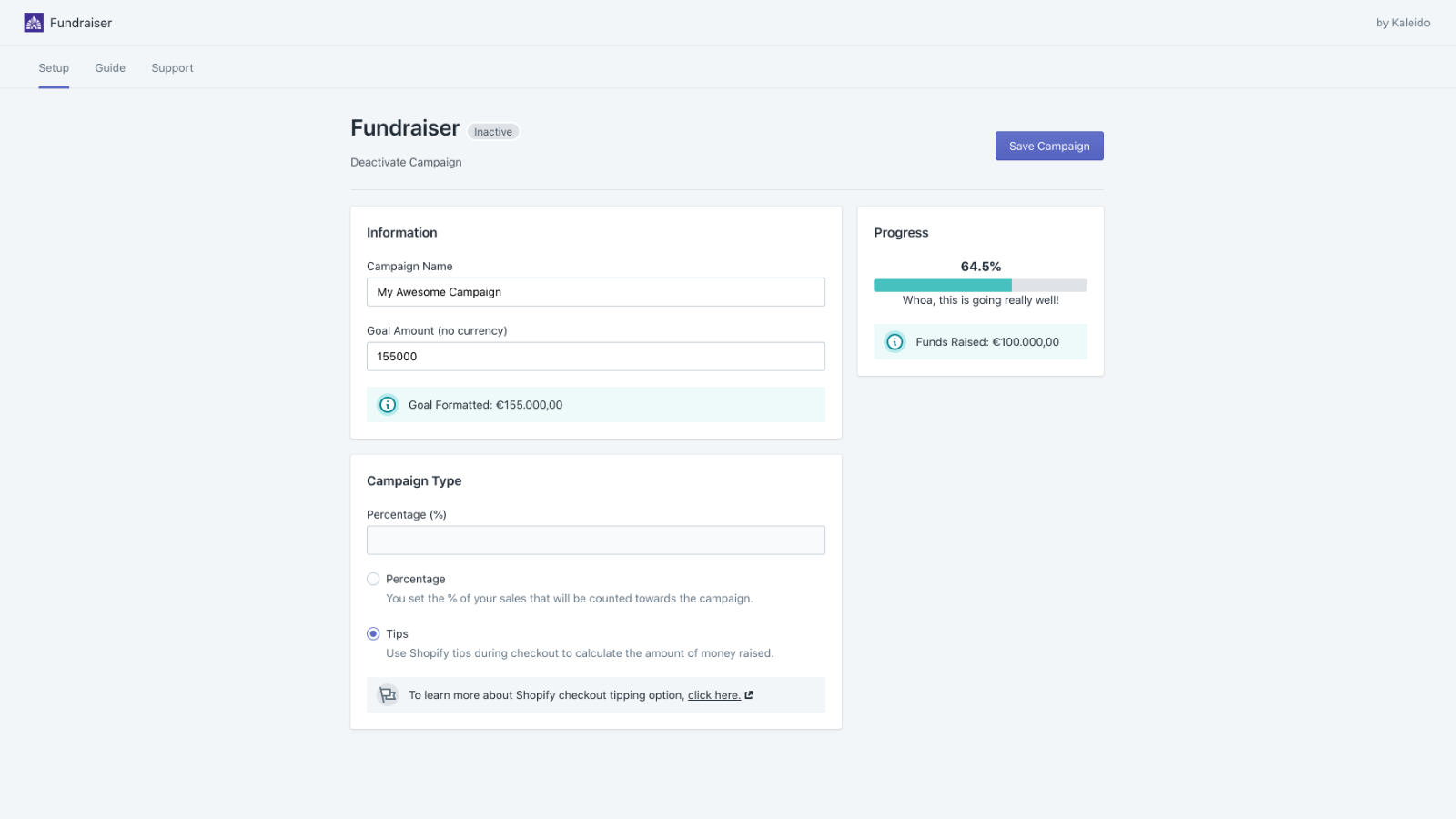Click the Save Campaign button
The height and width of the screenshot is (819, 1456).
1048,146
